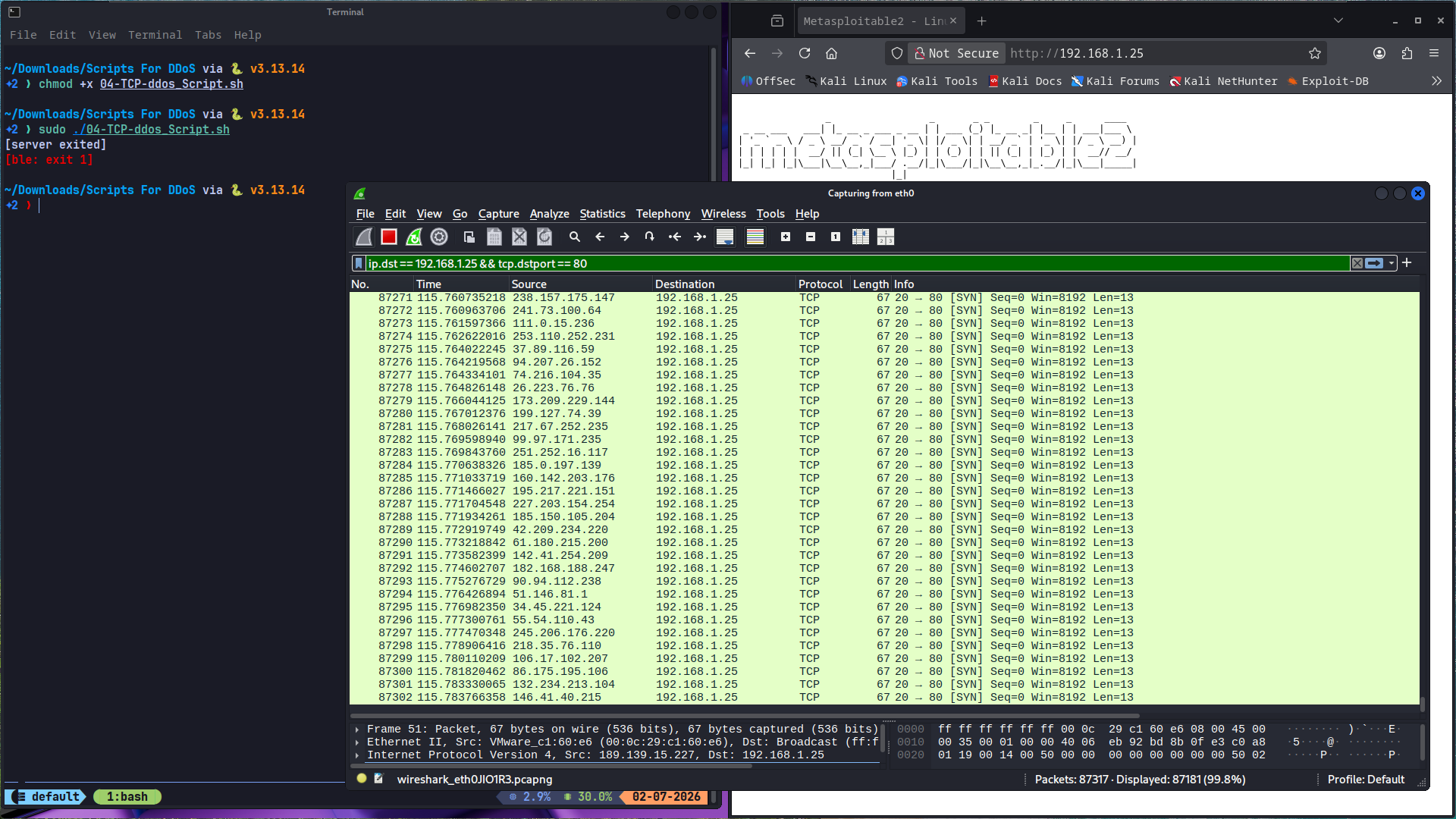1456x819 pixels.
Task: Open browser extensions puzzle icon
Action: coord(1407,53)
